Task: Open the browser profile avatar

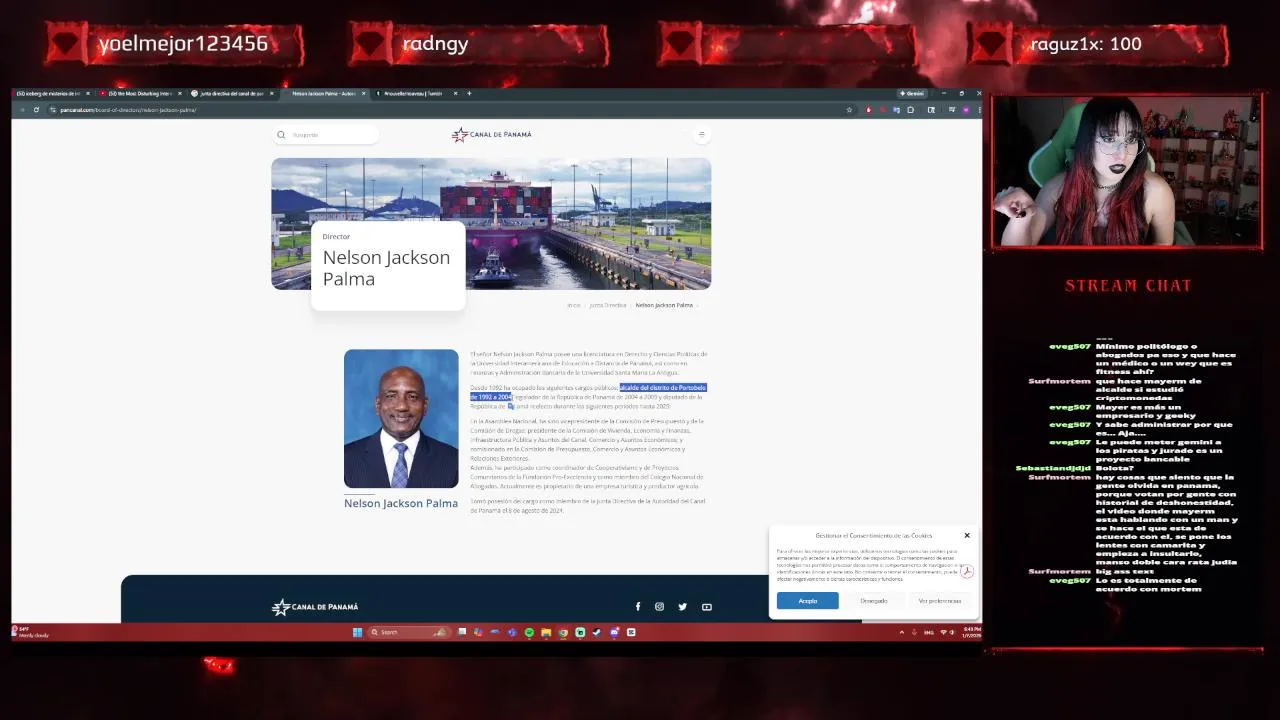Action: point(966,110)
